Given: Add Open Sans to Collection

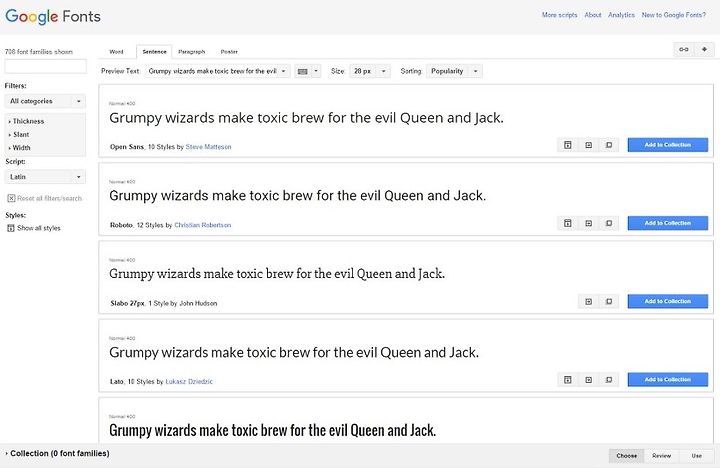Looking at the screenshot, I should tap(668, 145).
